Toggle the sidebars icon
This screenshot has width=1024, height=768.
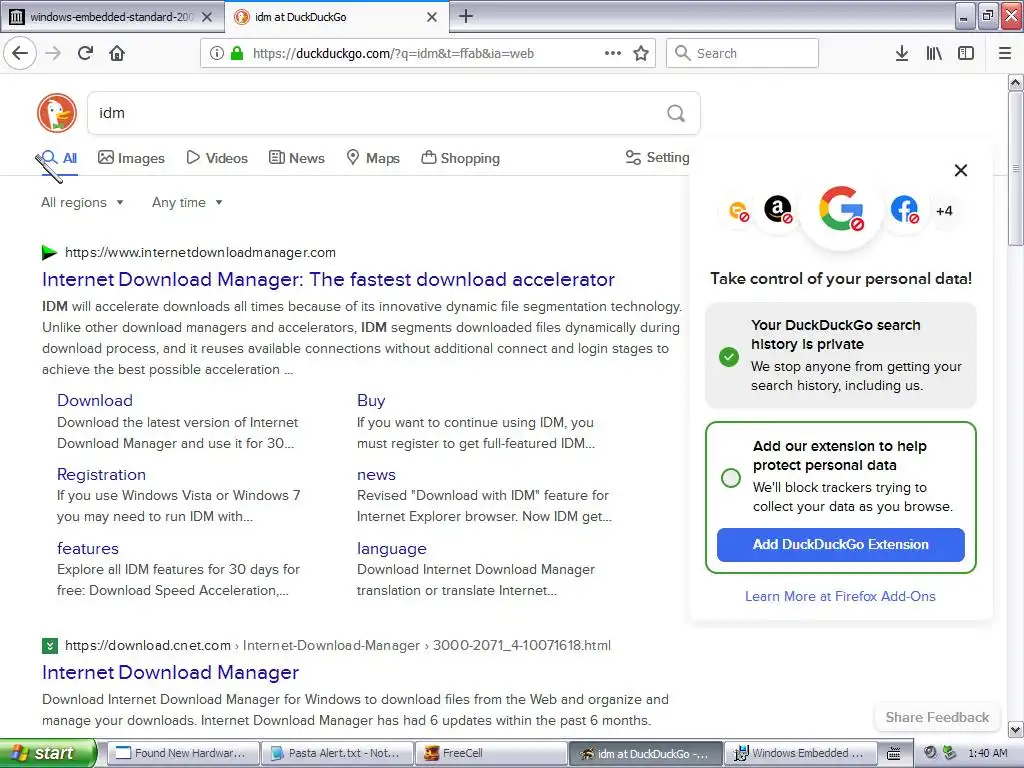tap(966, 53)
